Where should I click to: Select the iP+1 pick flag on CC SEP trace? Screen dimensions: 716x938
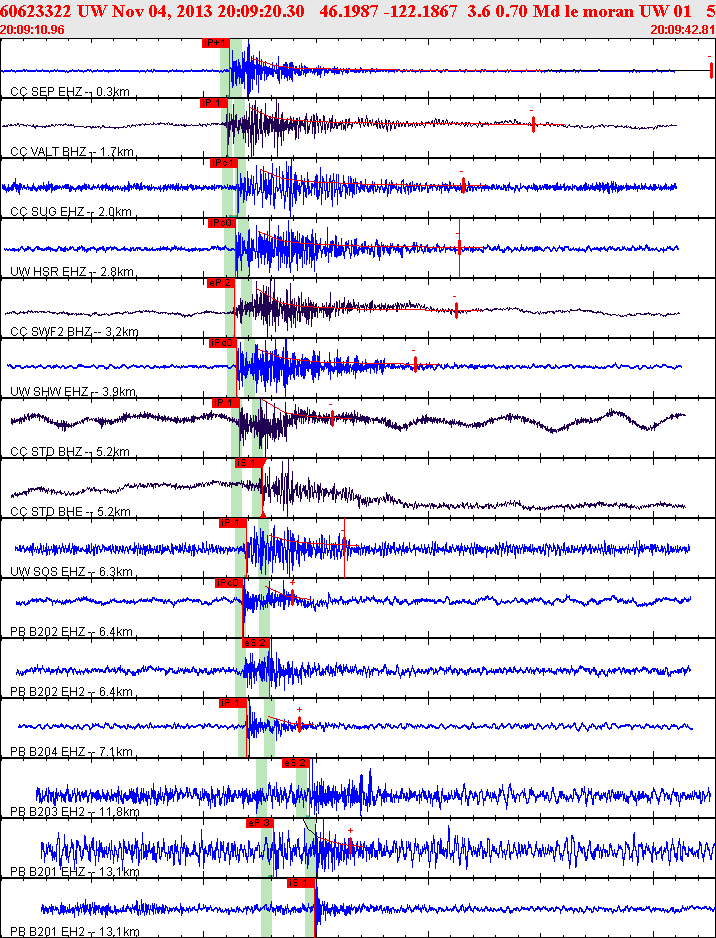216,43
